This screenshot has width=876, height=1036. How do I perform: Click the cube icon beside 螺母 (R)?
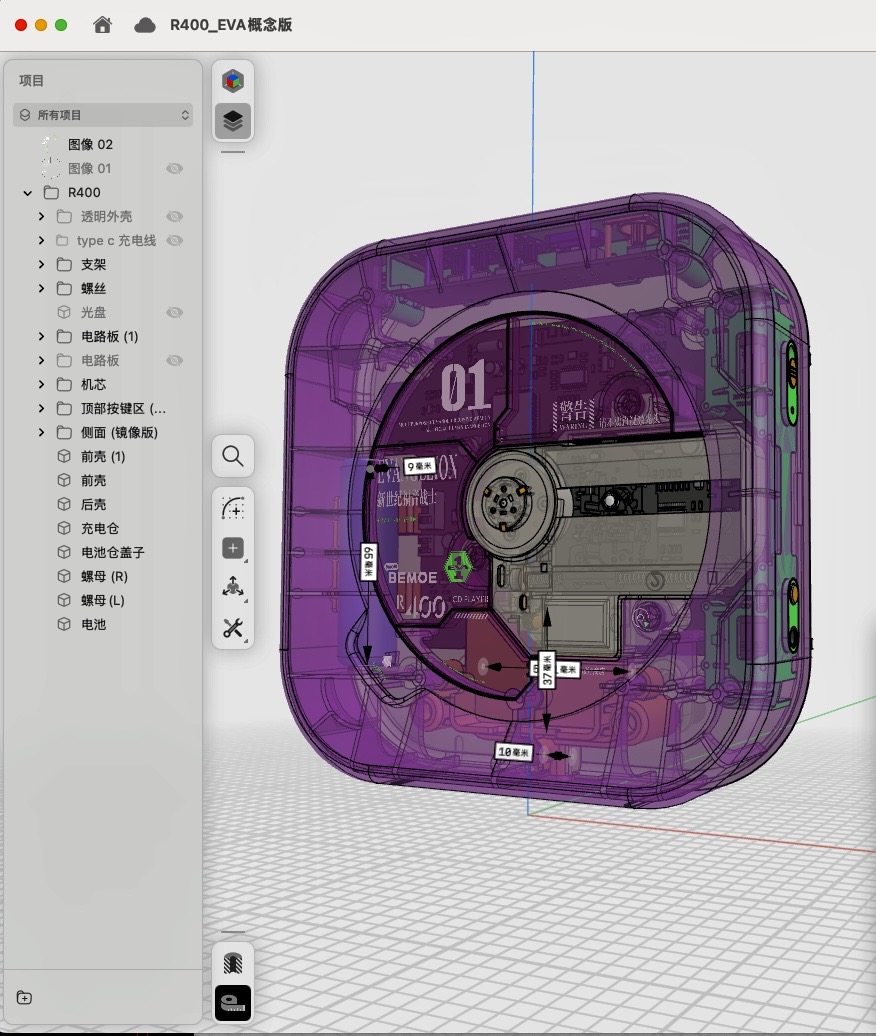coord(64,576)
